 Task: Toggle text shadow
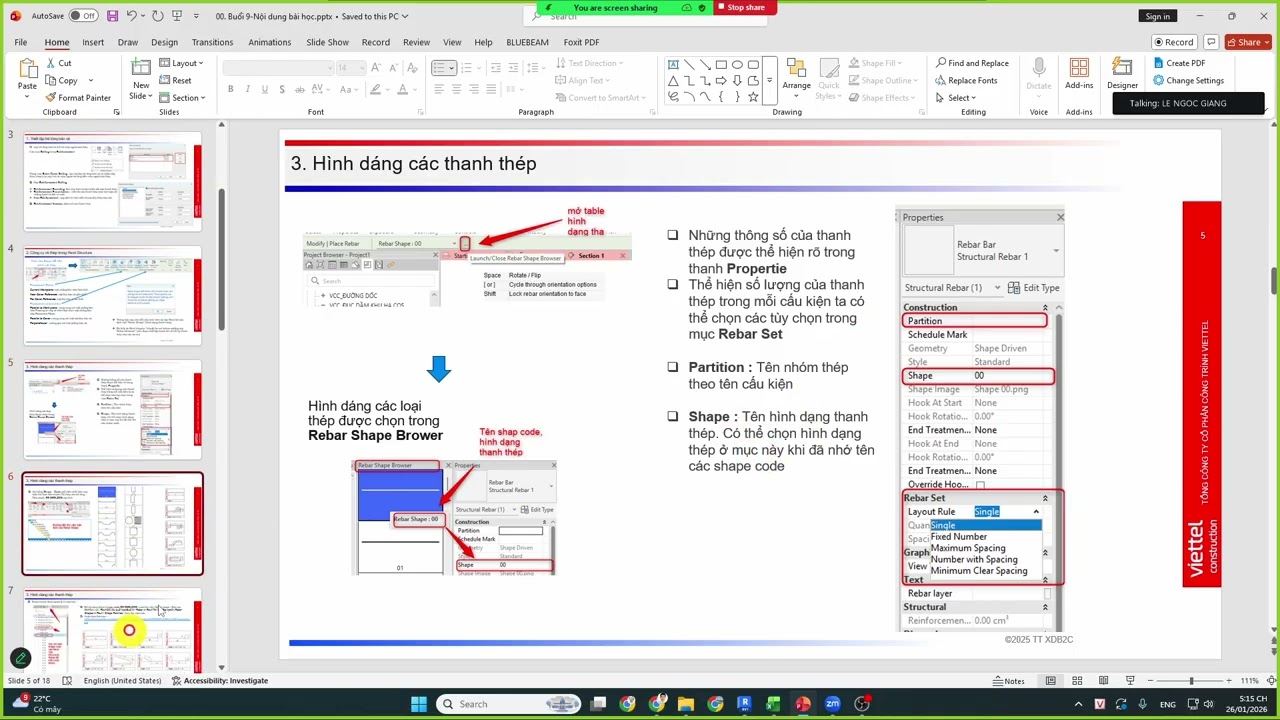tap(282, 89)
